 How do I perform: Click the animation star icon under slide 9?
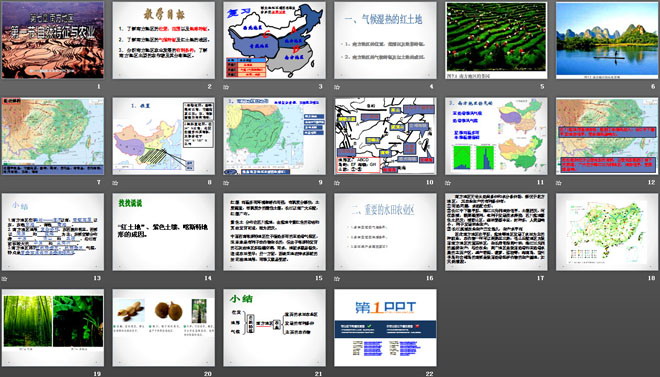coord(226,183)
